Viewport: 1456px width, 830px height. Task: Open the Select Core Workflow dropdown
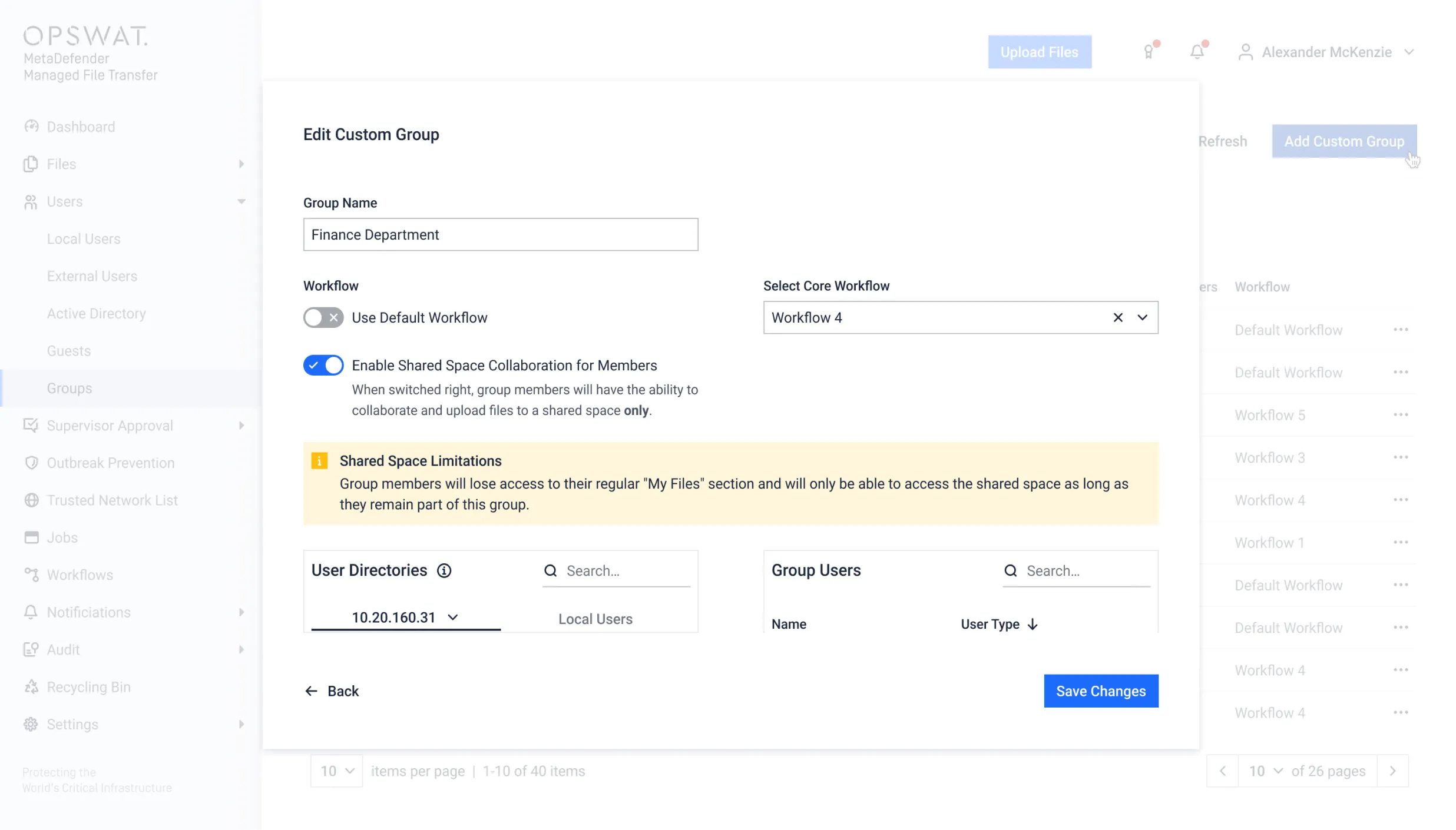pos(1142,317)
